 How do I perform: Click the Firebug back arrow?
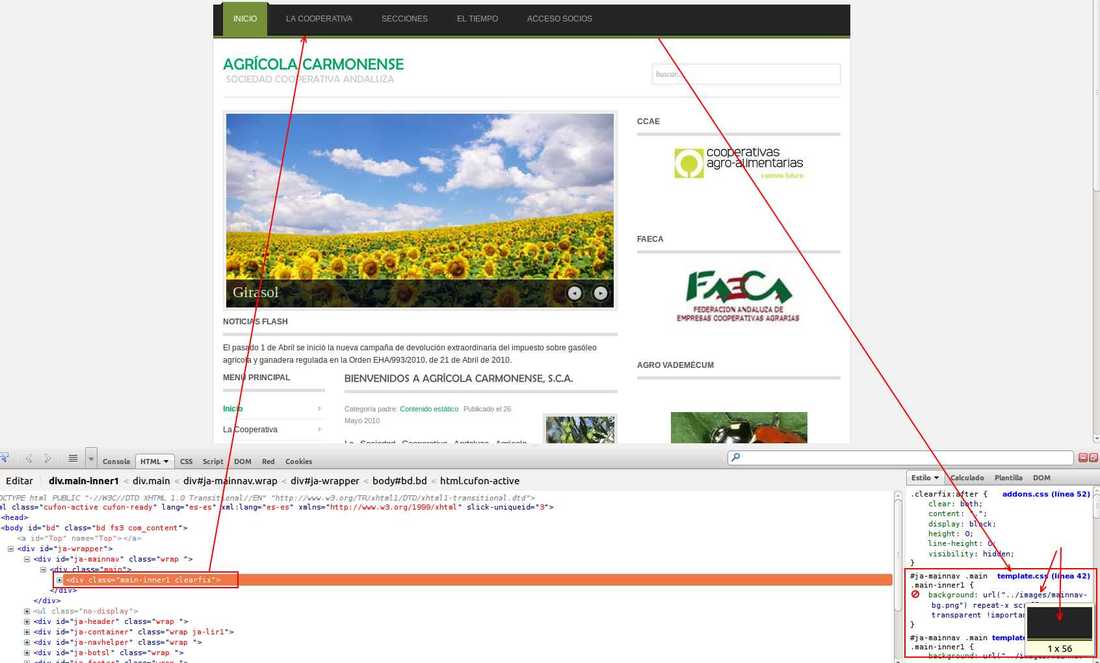(29, 459)
